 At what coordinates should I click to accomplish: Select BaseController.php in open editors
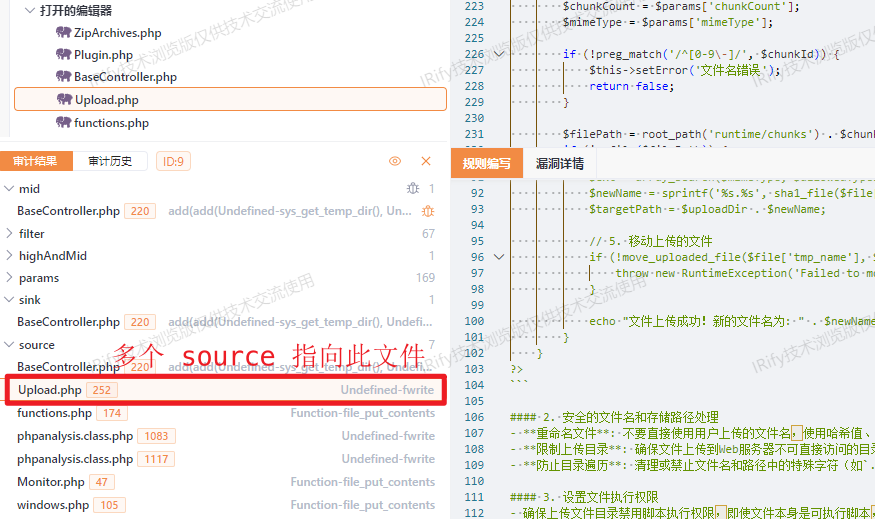[x=125, y=77]
